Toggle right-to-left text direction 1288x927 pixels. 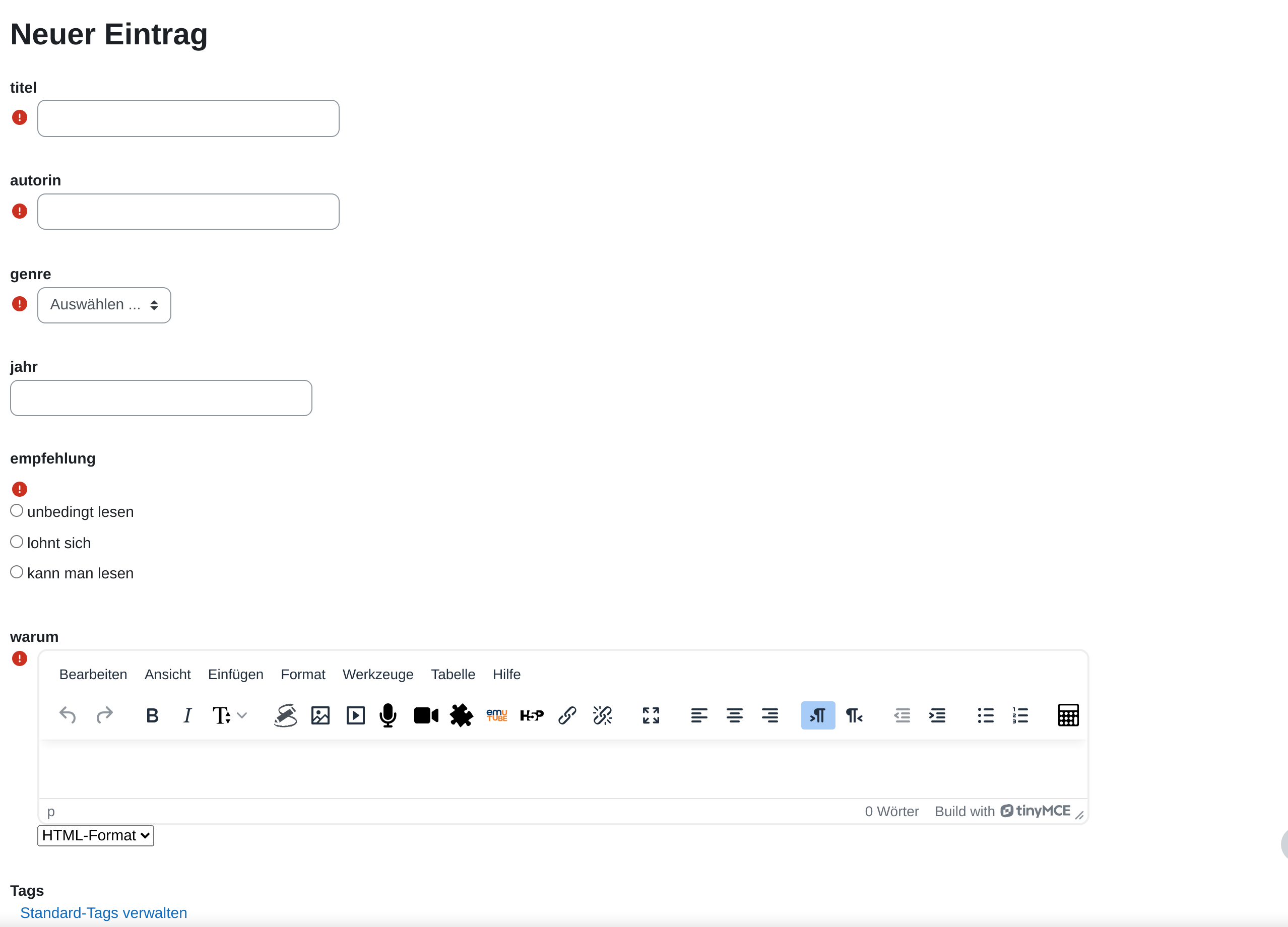854,715
